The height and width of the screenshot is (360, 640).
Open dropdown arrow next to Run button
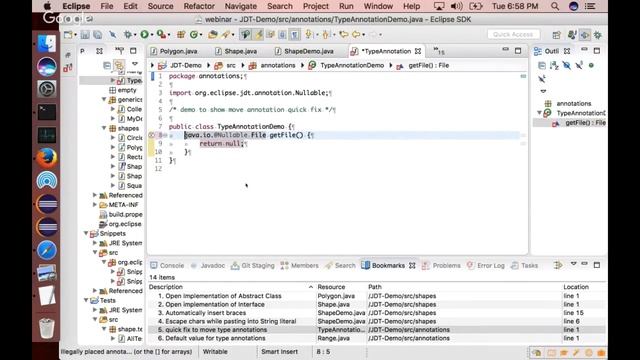152,35
